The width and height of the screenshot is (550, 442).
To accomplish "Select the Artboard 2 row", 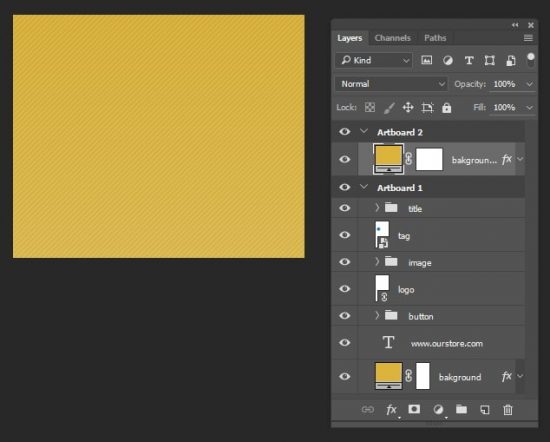I will click(429, 132).
